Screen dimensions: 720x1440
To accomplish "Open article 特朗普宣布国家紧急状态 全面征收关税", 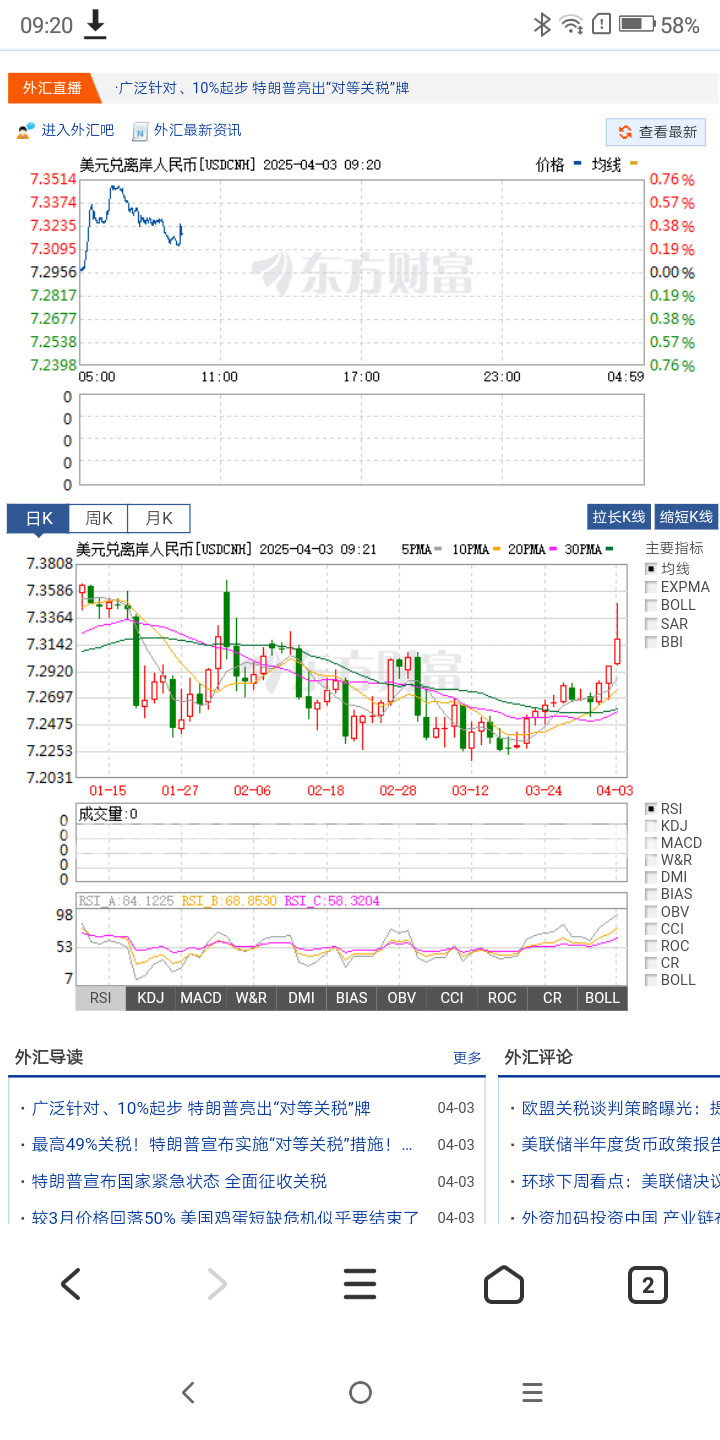I will coord(179,1181).
